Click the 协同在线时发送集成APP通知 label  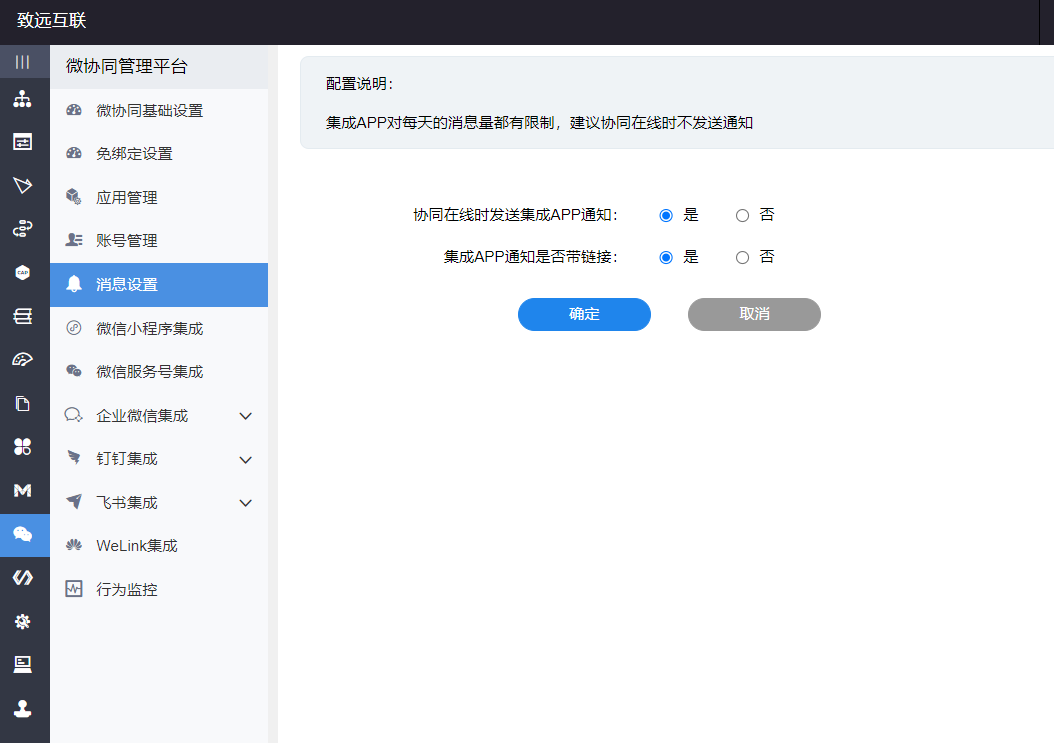click(x=515, y=215)
